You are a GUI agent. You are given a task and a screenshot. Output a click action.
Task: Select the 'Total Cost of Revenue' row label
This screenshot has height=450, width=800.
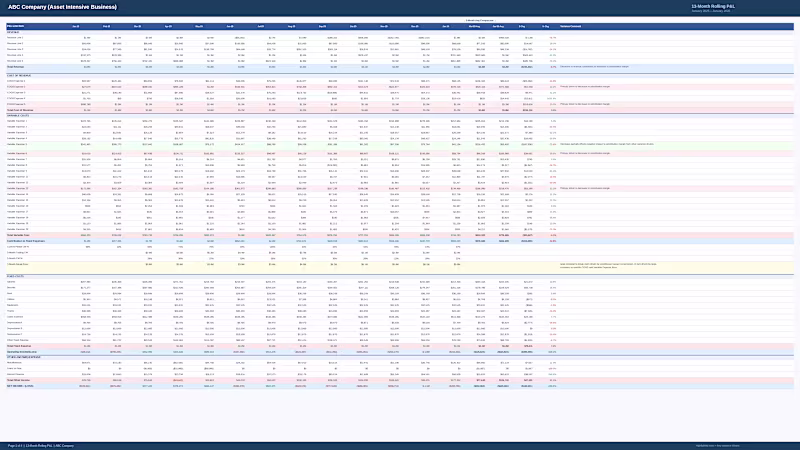pos(20,110)
